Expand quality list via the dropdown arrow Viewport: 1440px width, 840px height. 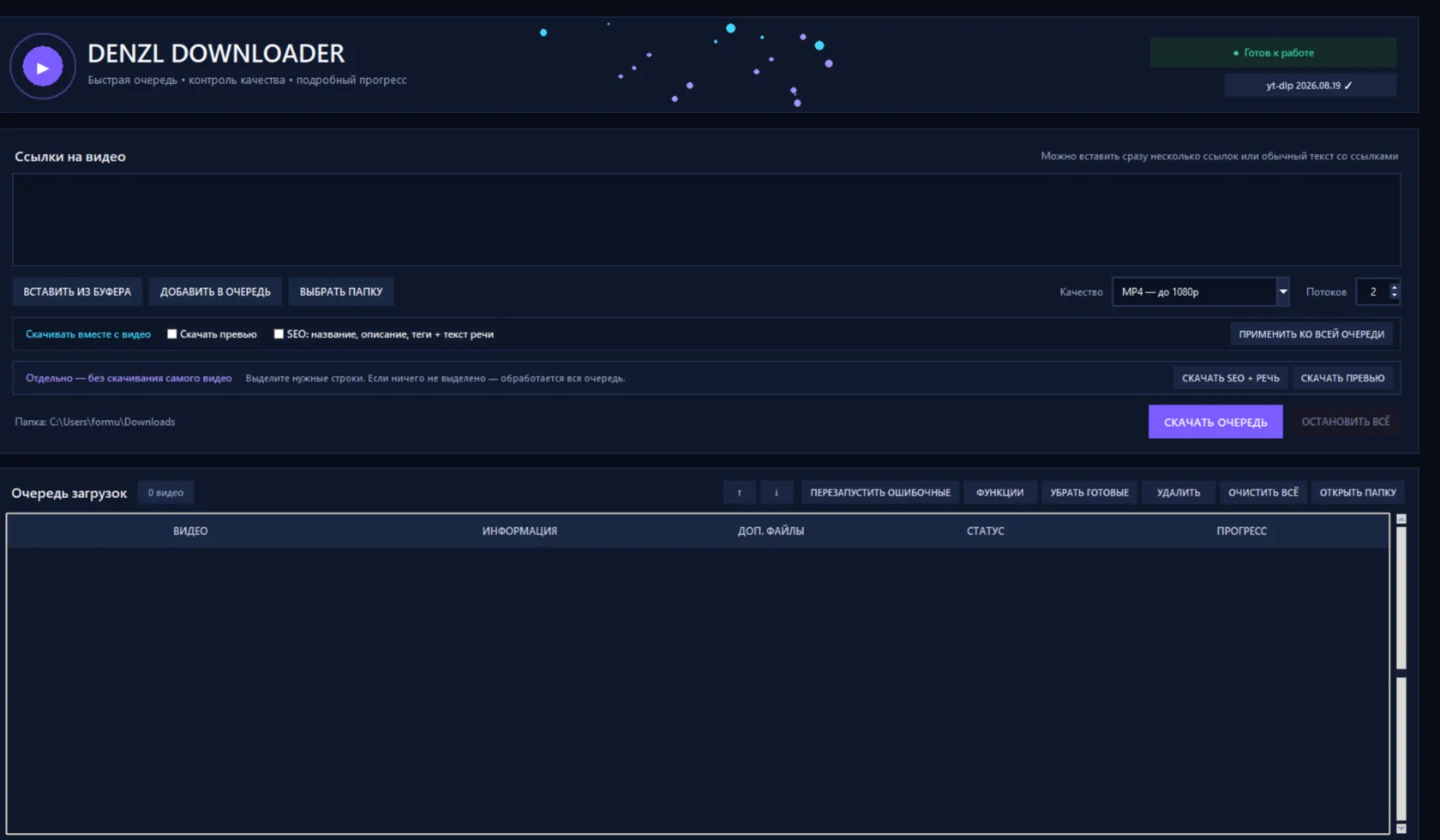tap(1283, 291)
